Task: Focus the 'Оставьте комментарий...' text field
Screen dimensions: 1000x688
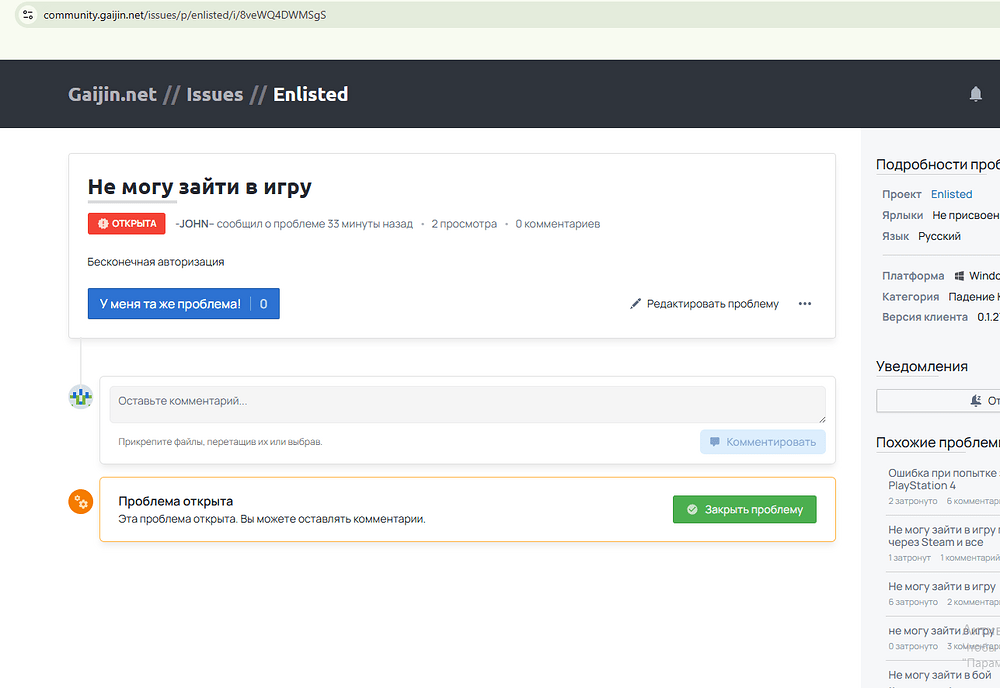Action: coord(467,402)
